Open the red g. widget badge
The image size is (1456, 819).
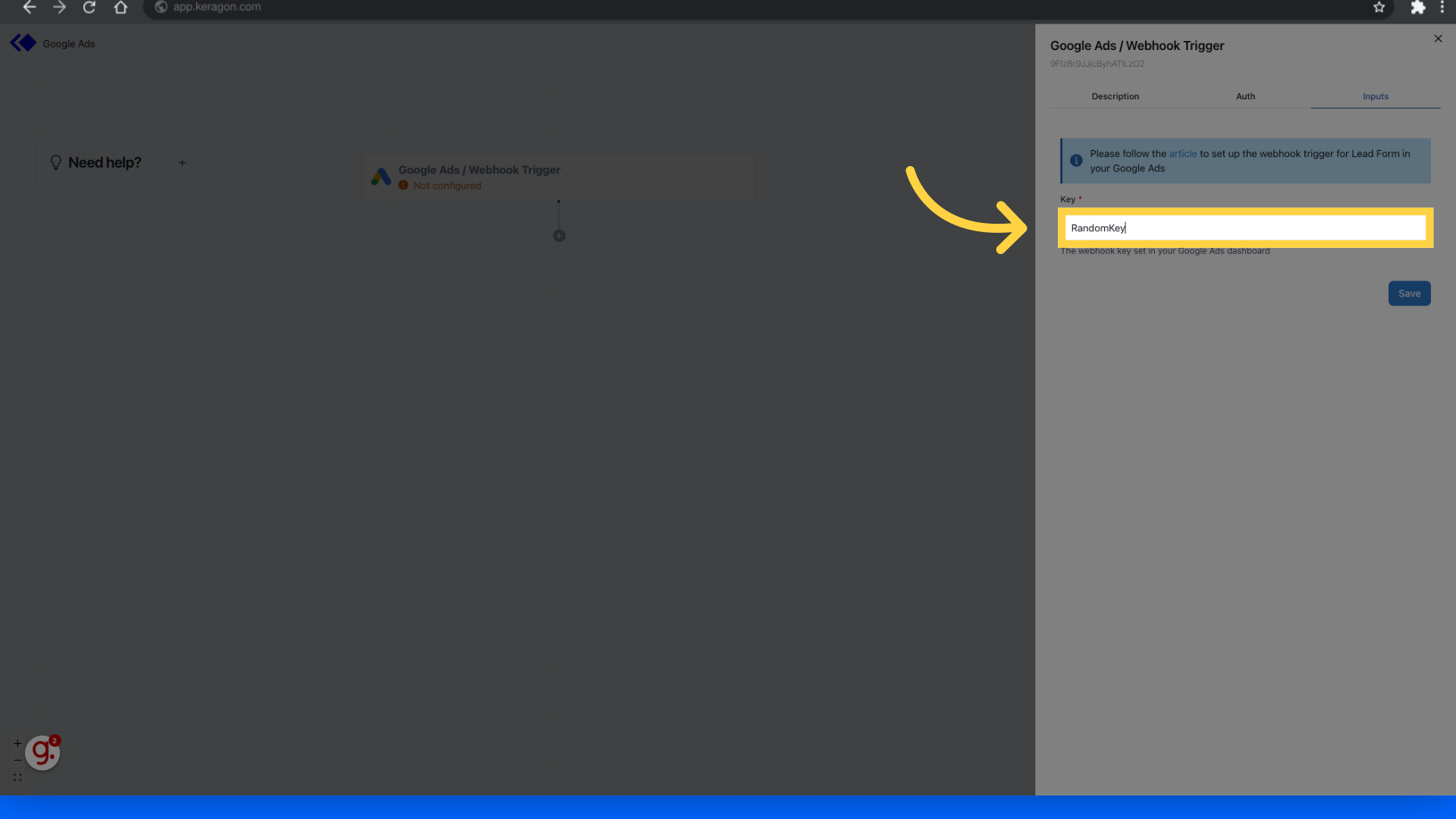42,752
